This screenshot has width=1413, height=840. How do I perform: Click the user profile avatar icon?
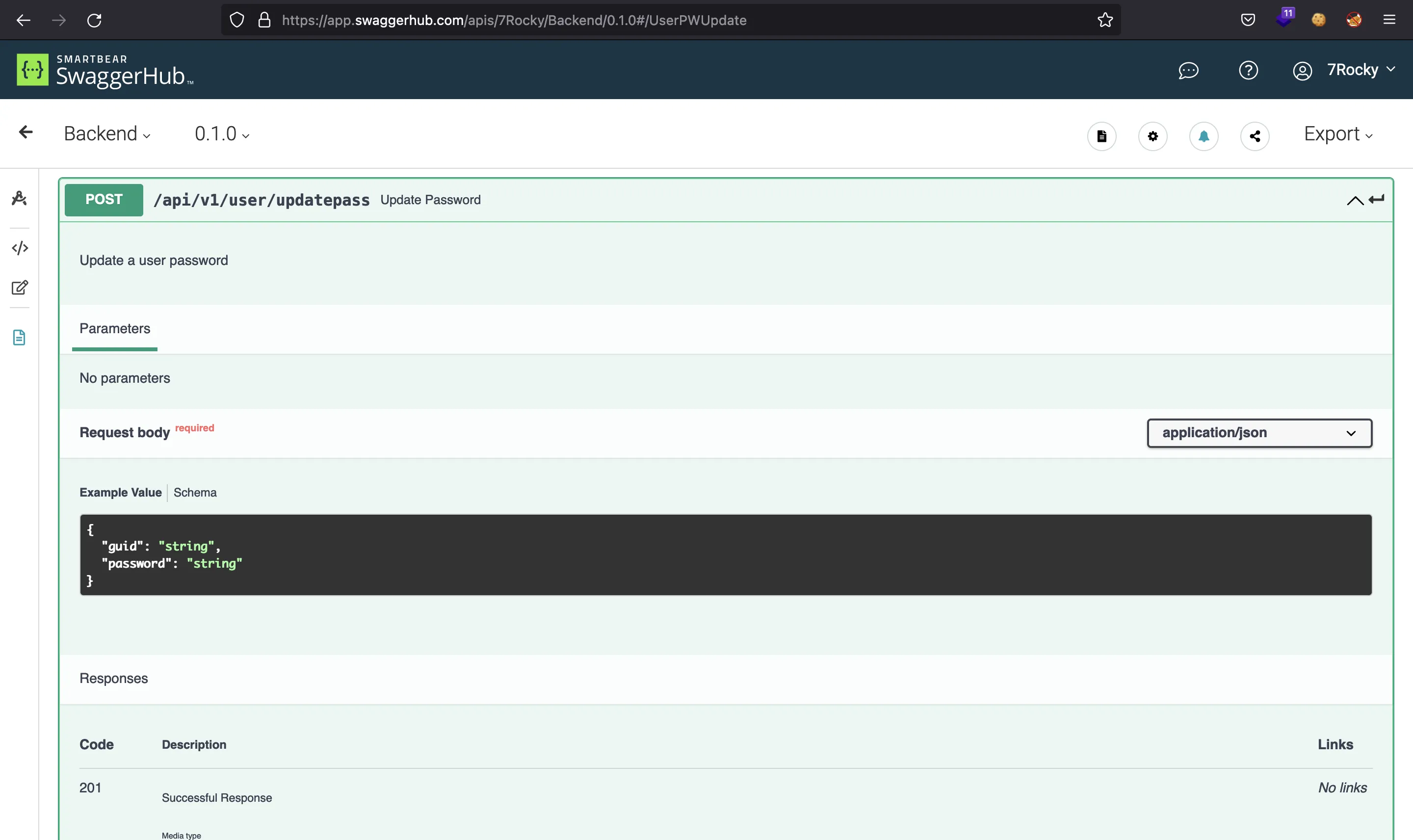pyautogui.click(x=1302, y=71)
